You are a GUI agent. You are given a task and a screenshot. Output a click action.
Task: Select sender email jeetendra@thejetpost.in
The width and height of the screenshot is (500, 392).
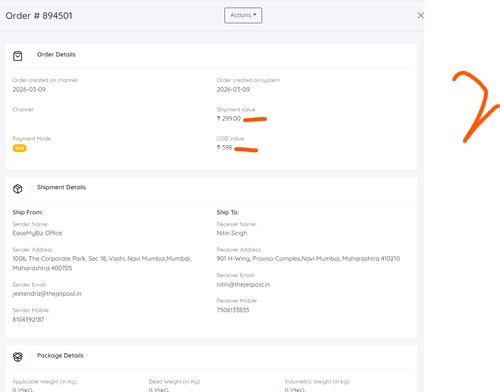tap(47, 294)
